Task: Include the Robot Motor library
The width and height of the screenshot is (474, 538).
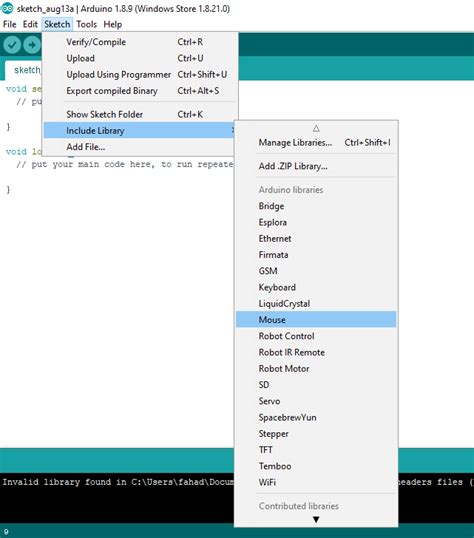Action: [x=316, y=369]
